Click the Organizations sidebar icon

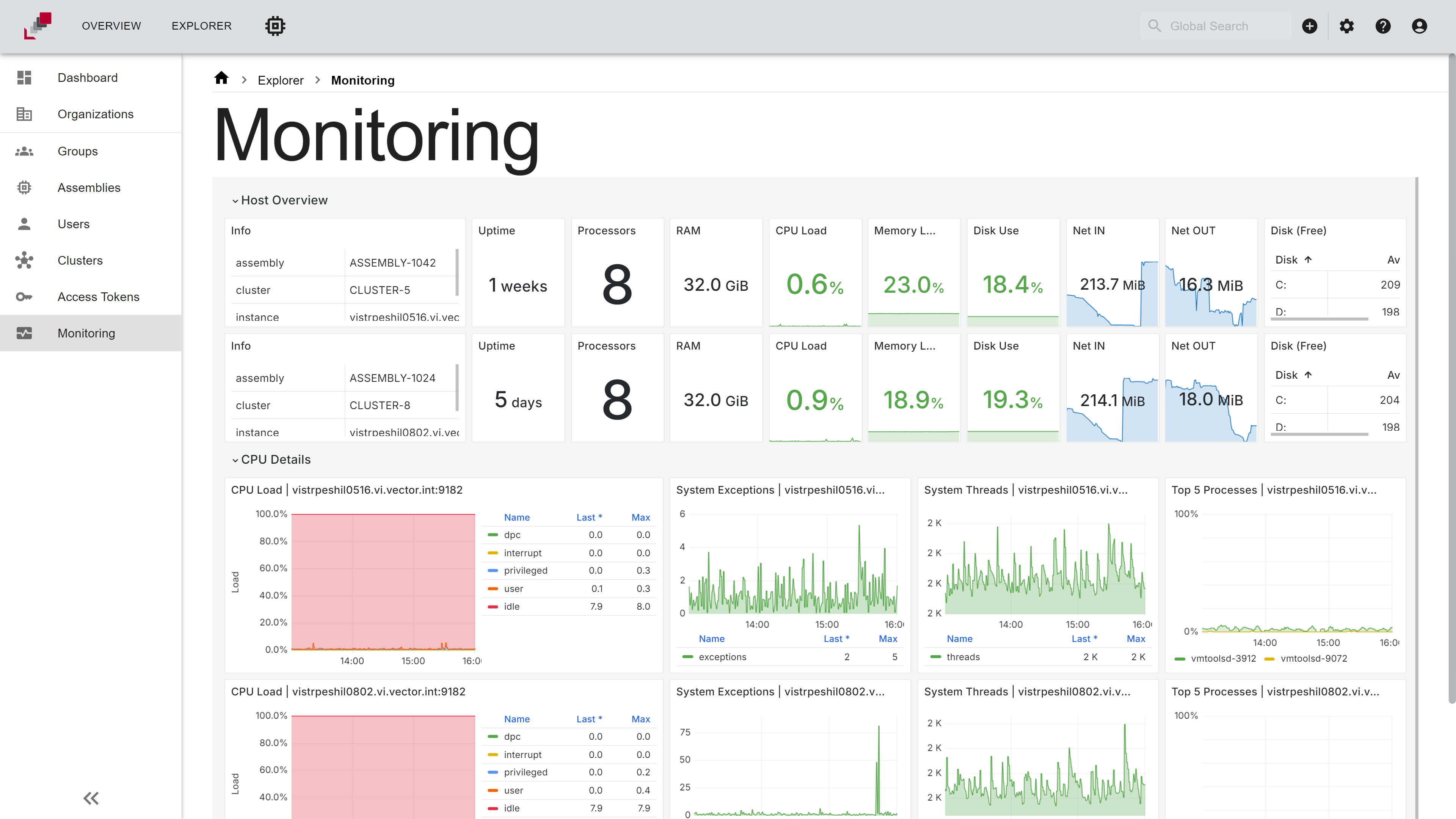24,114
